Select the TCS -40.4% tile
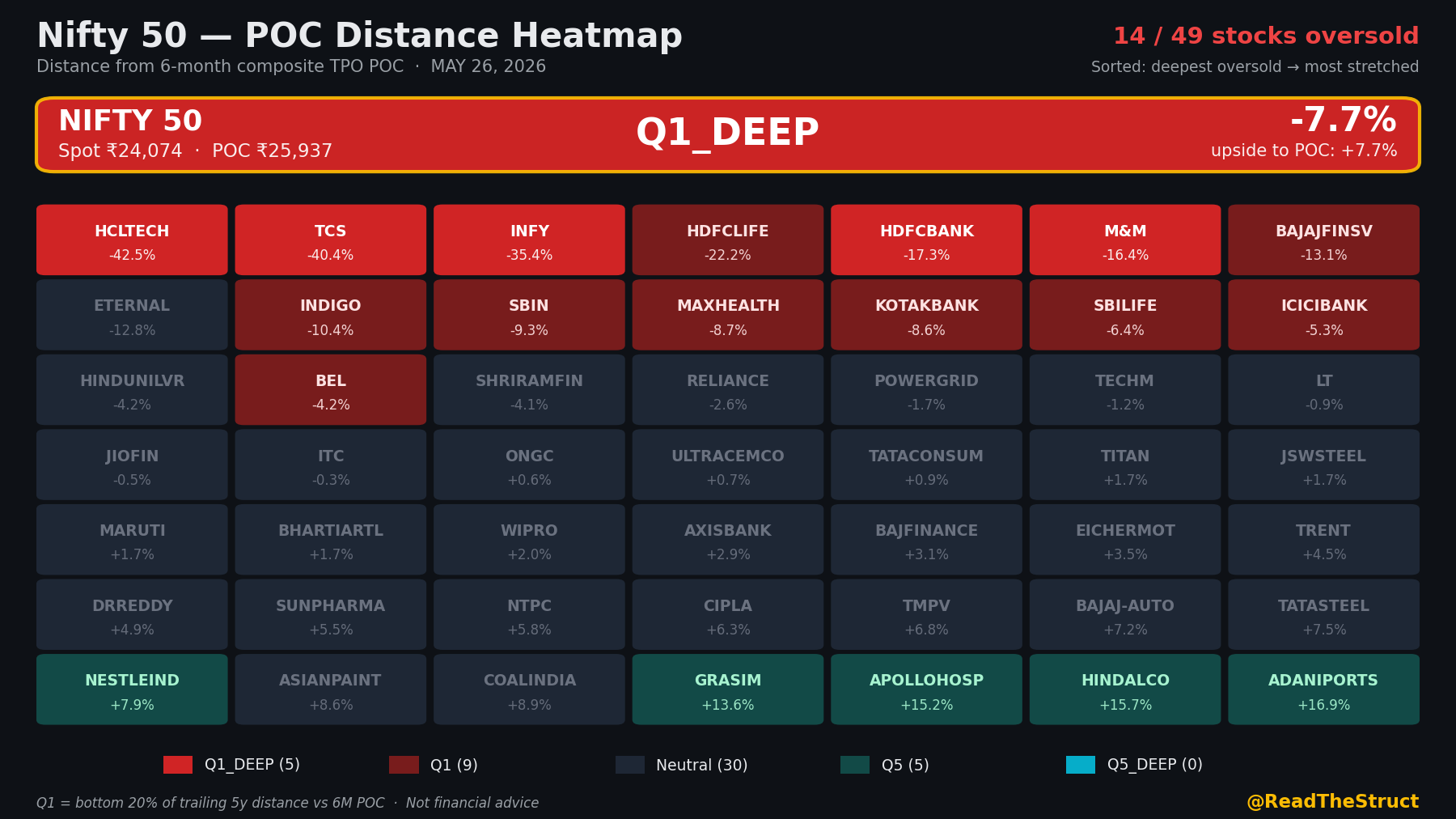The height and width of the screenshot is (819, 1456). 331,240
